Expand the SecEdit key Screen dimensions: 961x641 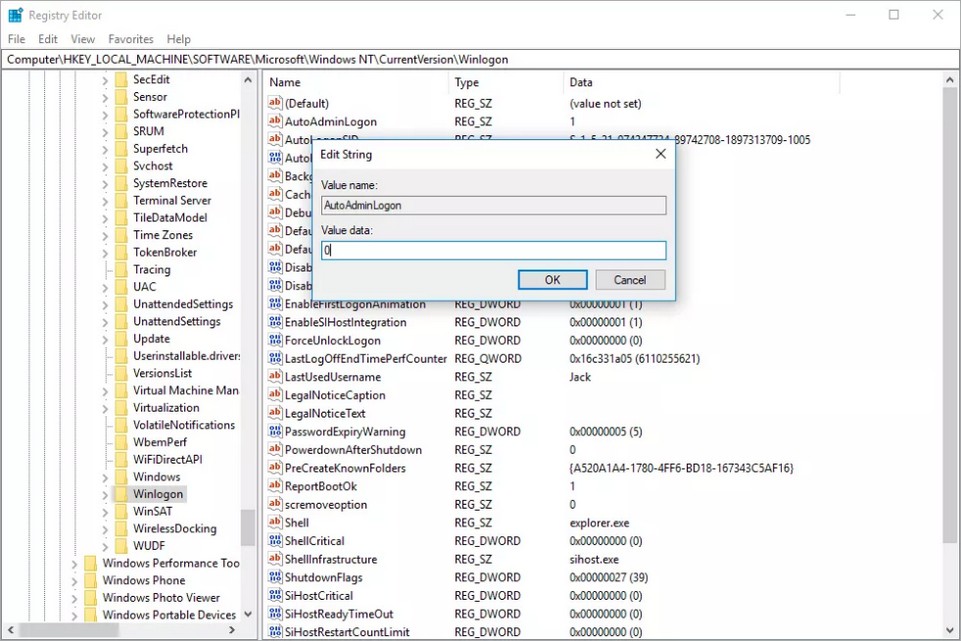tap(105, 80)
